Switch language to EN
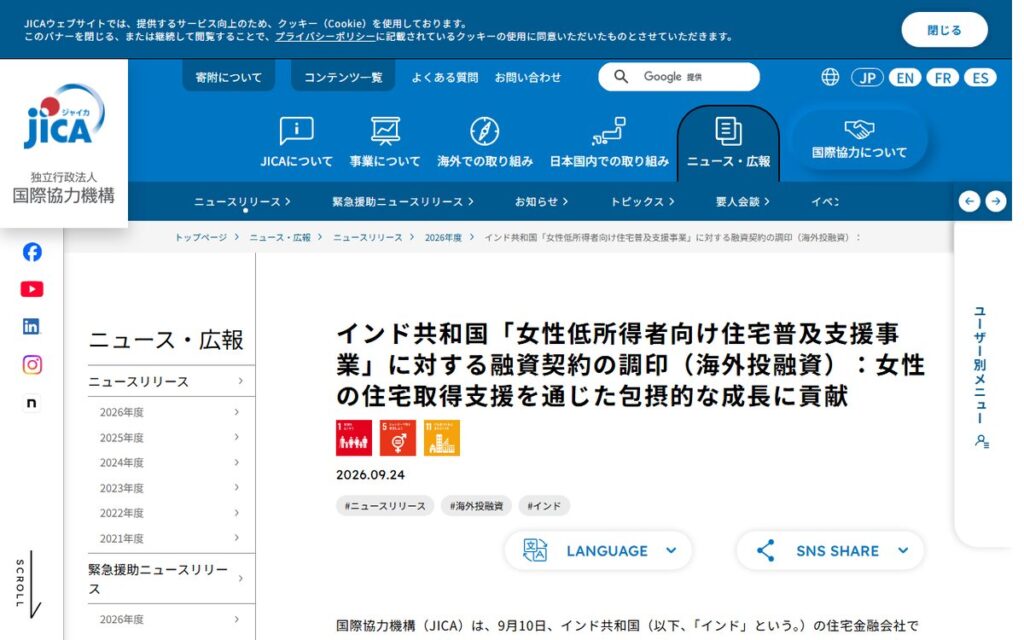This screenshot has height=640, width=1024. click(905, 78)
